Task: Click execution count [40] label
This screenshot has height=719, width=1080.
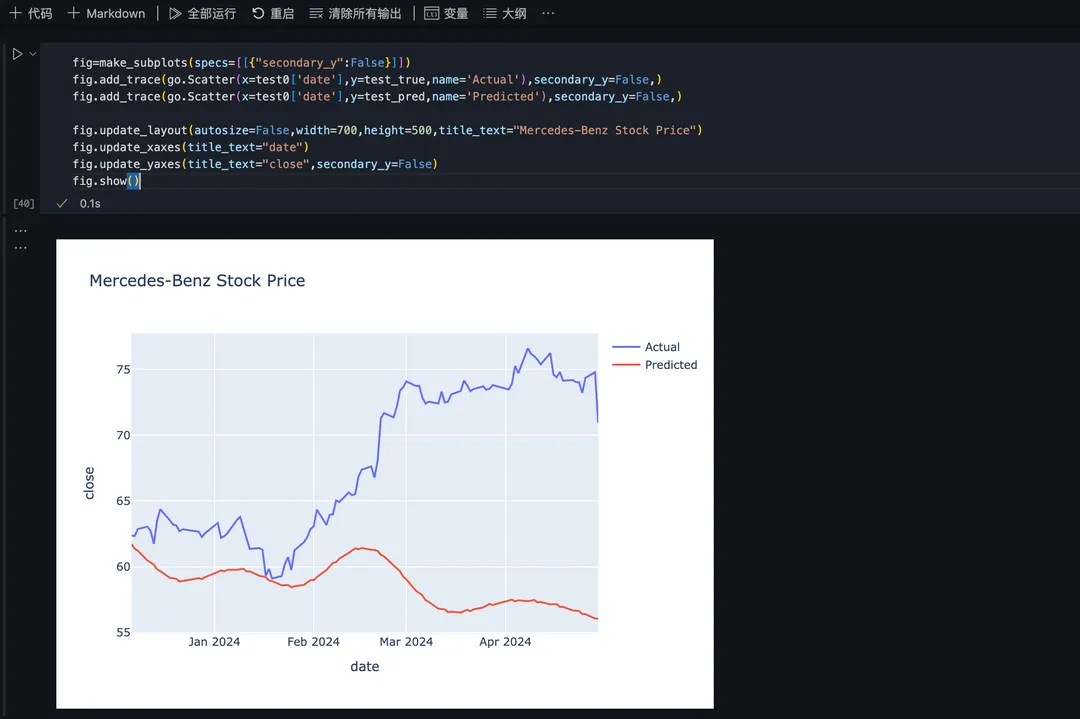Action: pos(23,203)
